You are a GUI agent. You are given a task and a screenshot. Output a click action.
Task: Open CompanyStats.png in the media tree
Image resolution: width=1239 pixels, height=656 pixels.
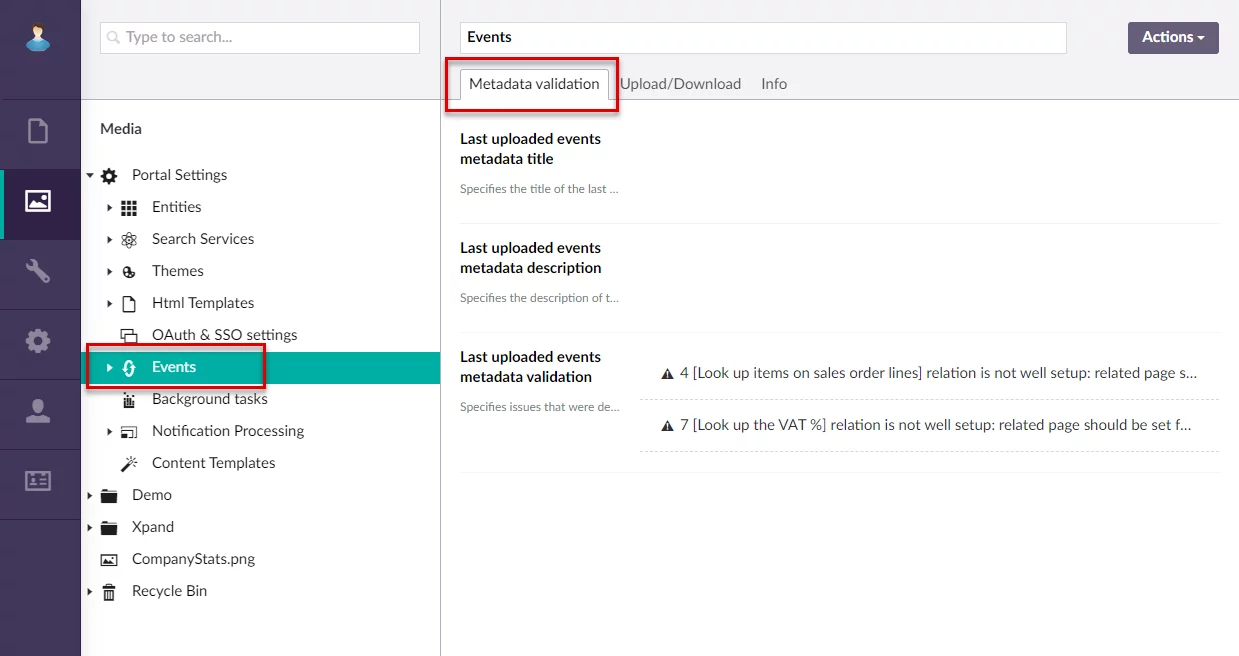pyautogui.click(x=193, y=559)
